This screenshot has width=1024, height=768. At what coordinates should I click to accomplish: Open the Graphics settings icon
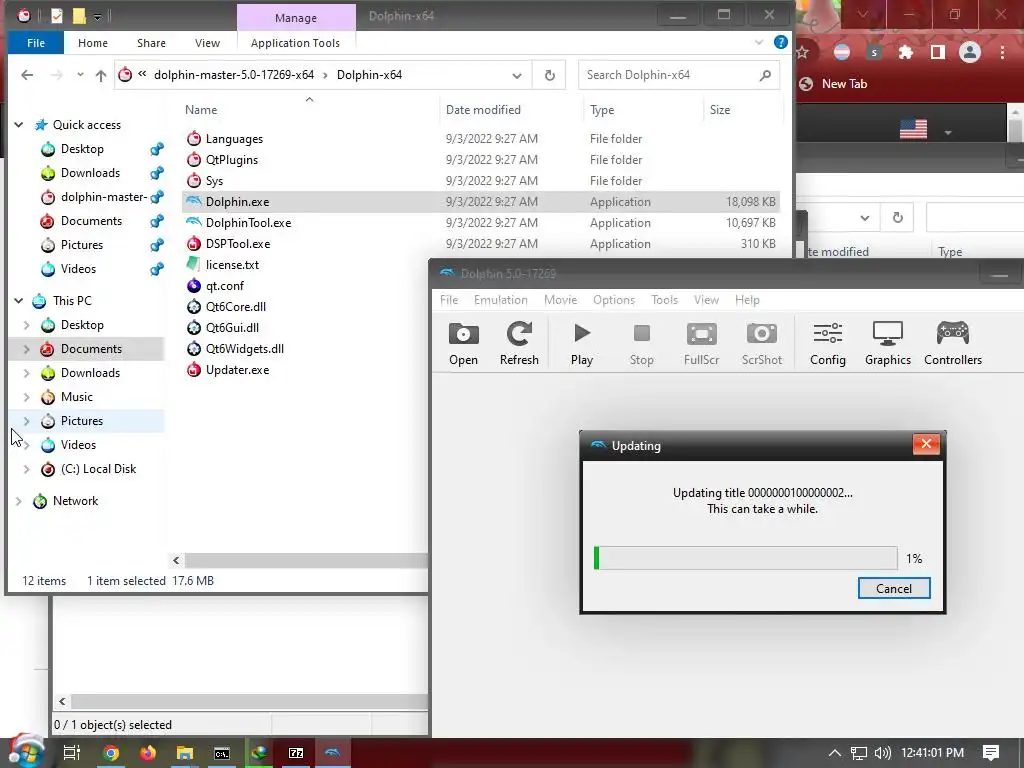click(888, 344)
